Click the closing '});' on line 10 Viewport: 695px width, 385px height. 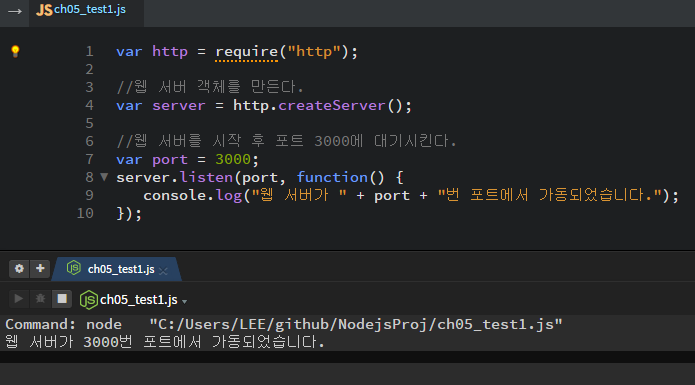(x=129, y=214)
